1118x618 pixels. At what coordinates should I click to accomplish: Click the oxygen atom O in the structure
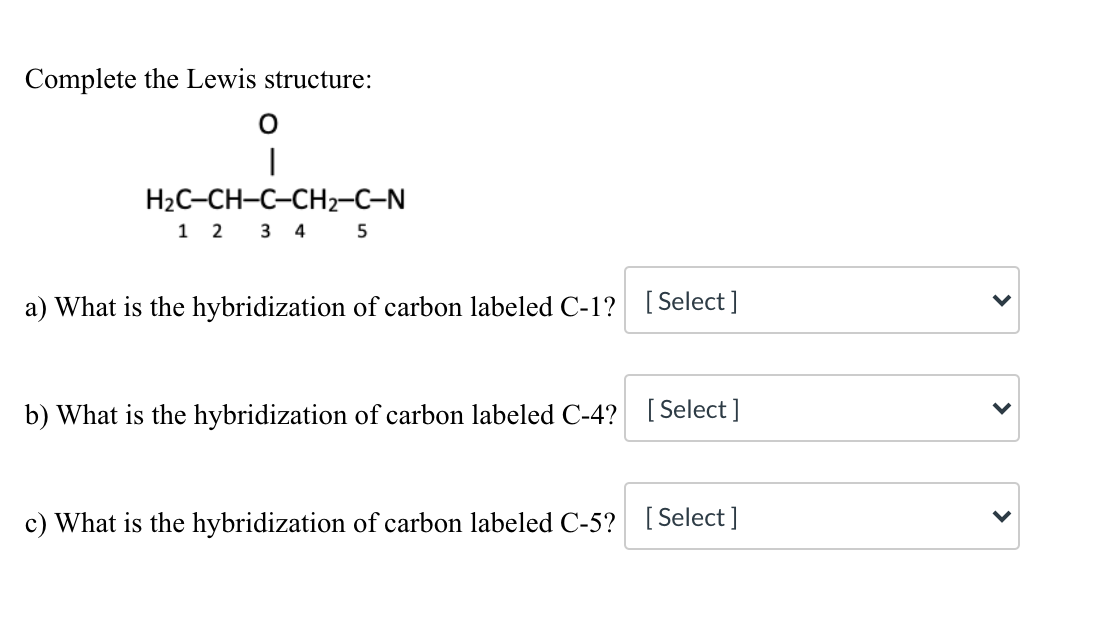(267, 124)
